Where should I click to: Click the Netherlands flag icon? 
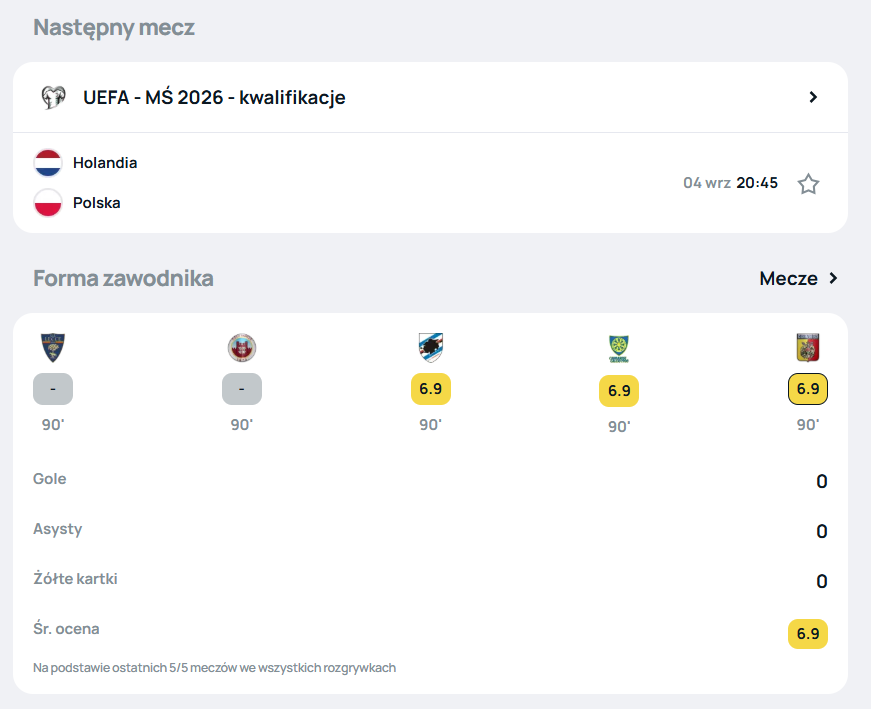click(x=48, y=163)
